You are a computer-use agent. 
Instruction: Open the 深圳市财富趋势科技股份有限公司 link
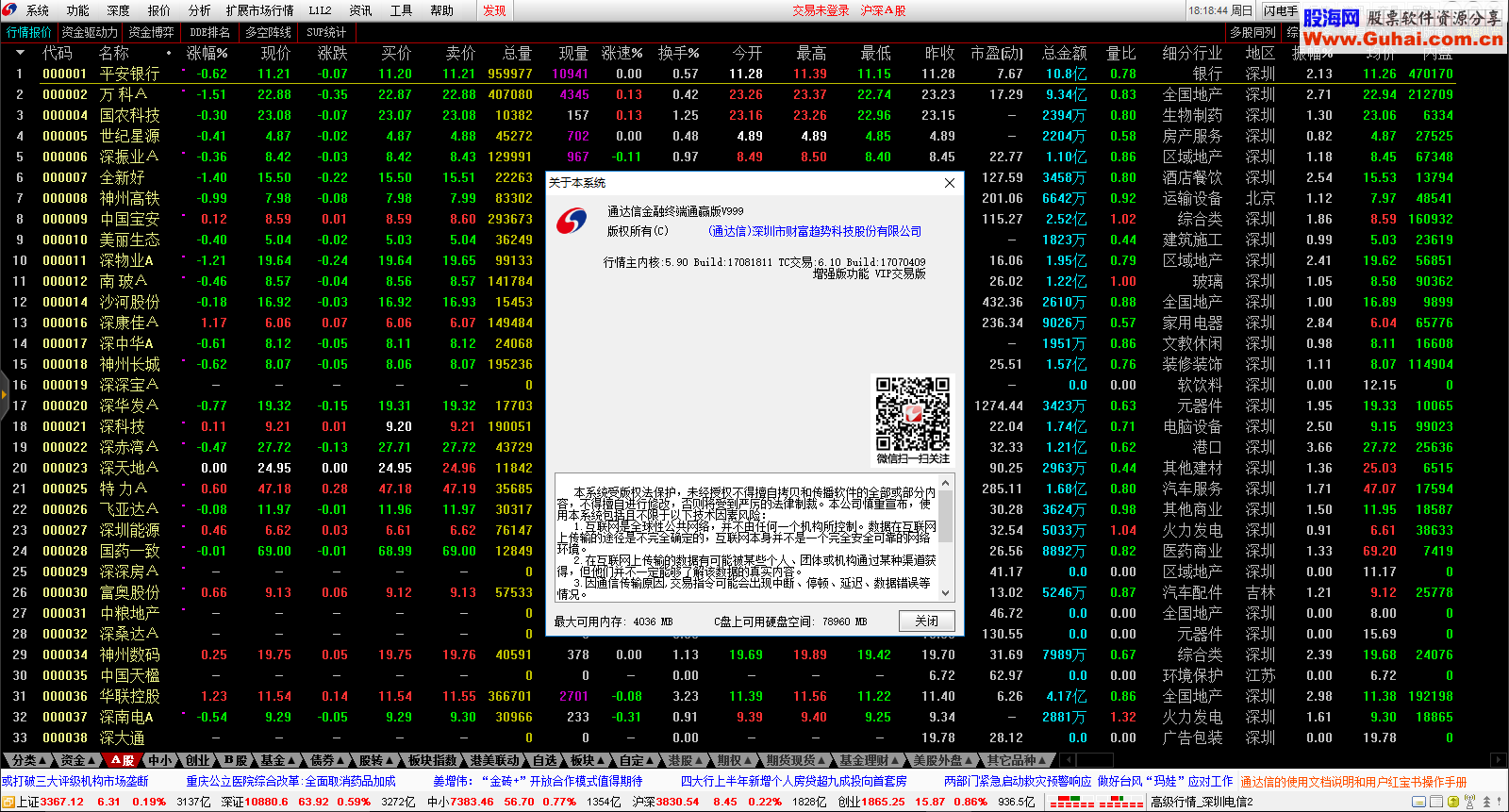[815, 231]
